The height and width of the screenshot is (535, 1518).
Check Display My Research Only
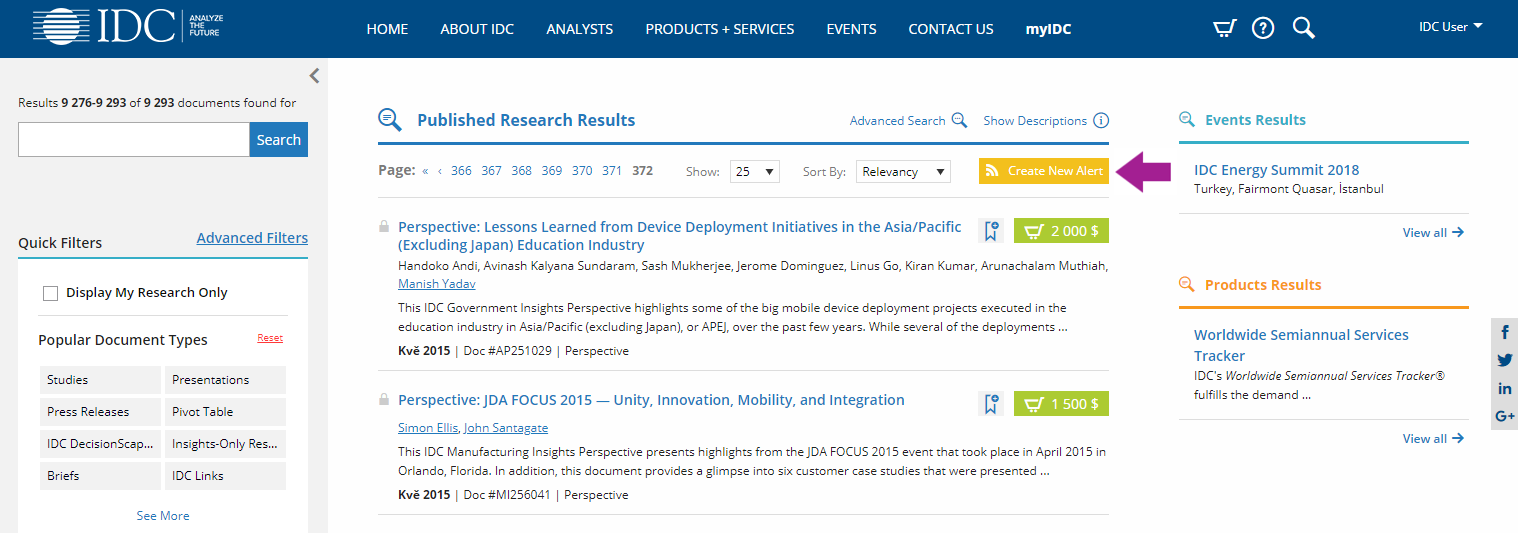click(x=50, y=293)
